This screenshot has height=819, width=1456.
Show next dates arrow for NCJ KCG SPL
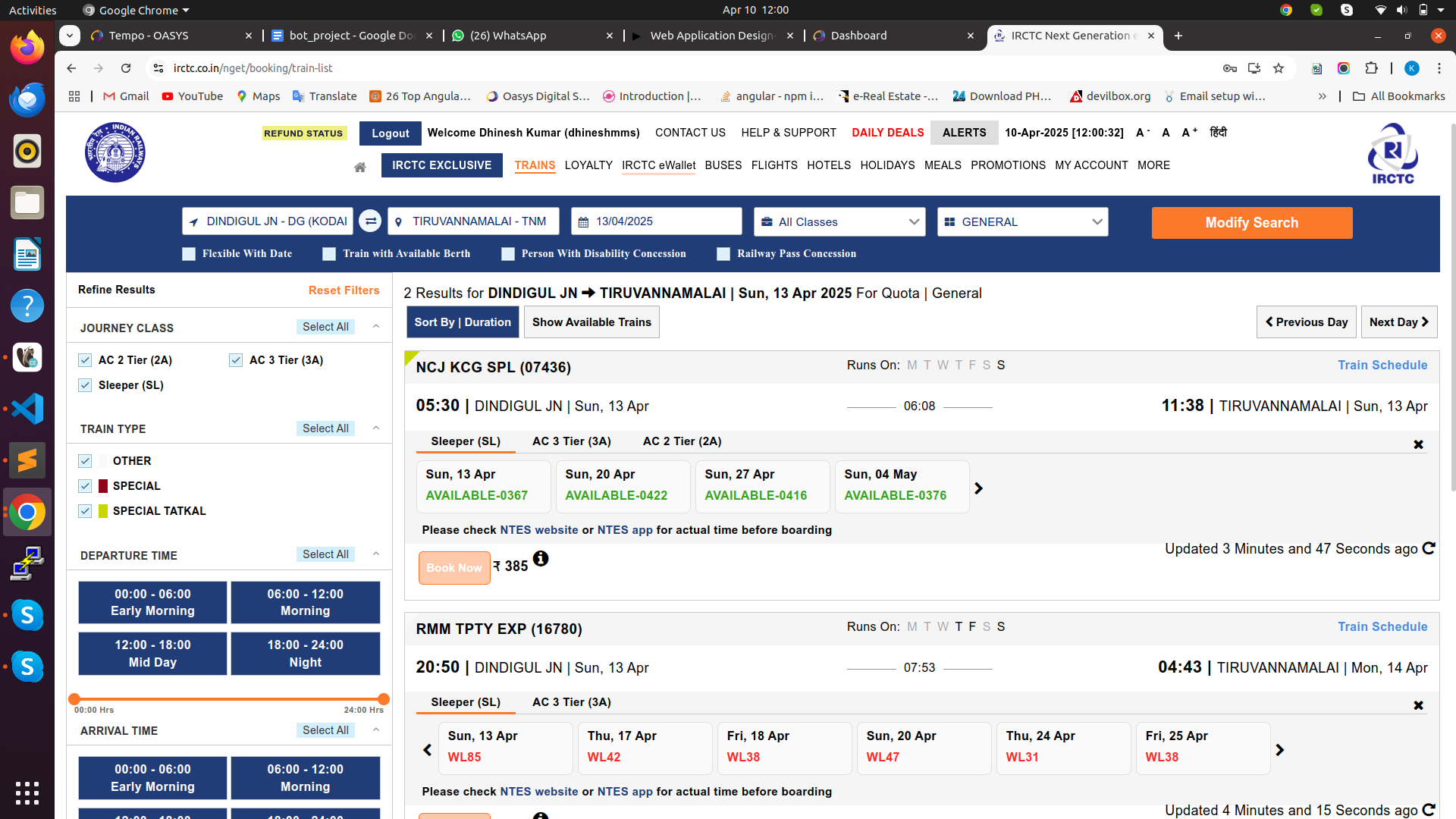pos(978,488)
